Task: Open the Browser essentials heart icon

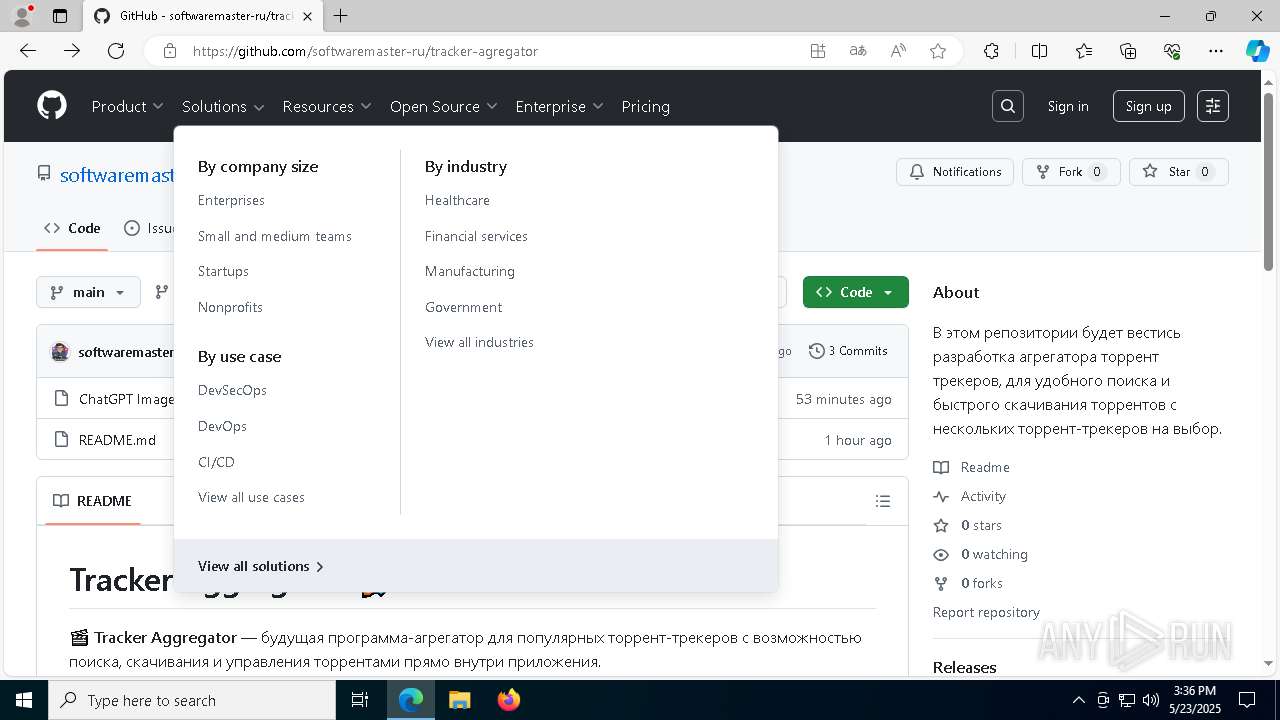Action: 1172,51
